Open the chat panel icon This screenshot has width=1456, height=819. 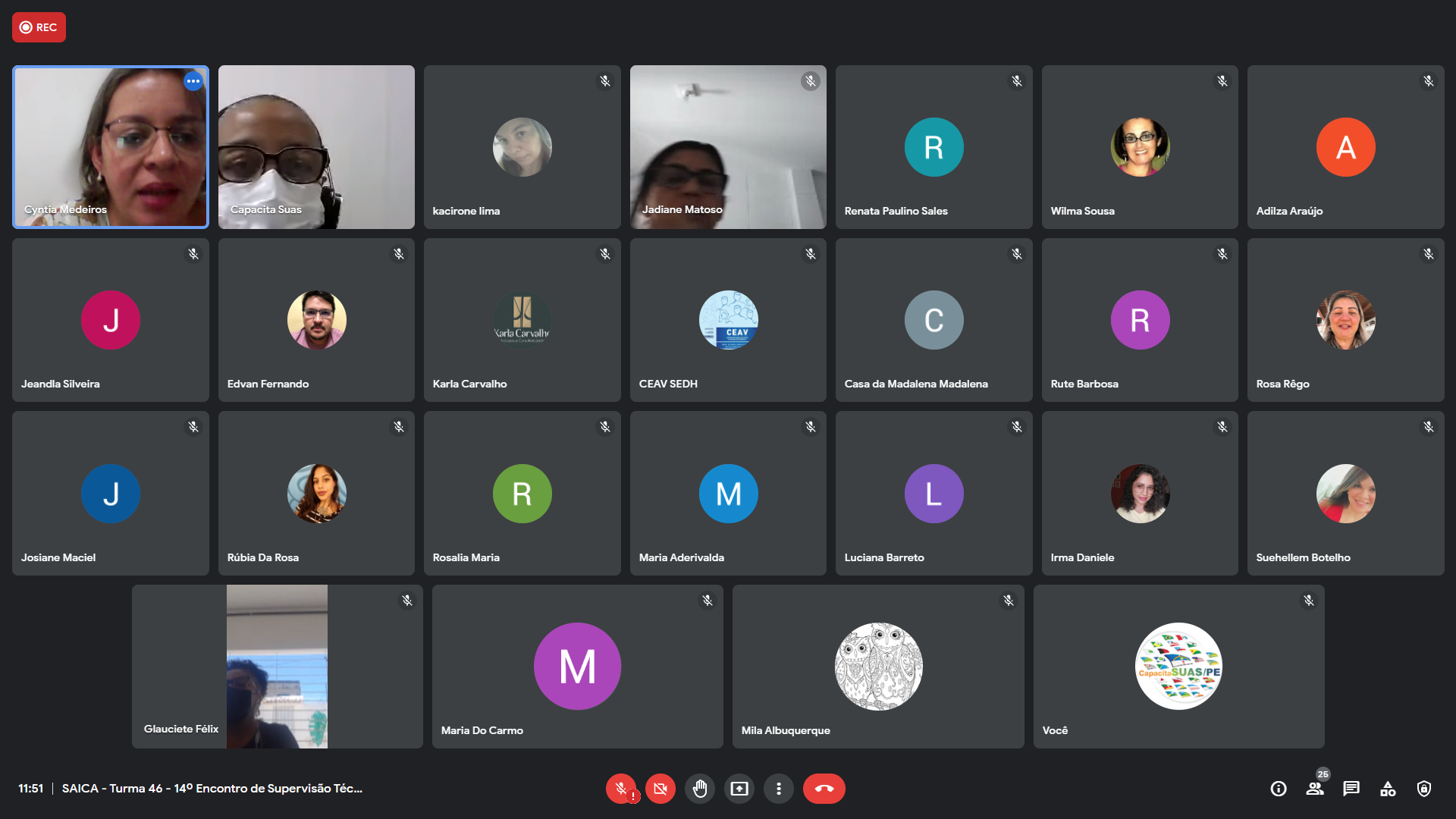coord(1351,789)
